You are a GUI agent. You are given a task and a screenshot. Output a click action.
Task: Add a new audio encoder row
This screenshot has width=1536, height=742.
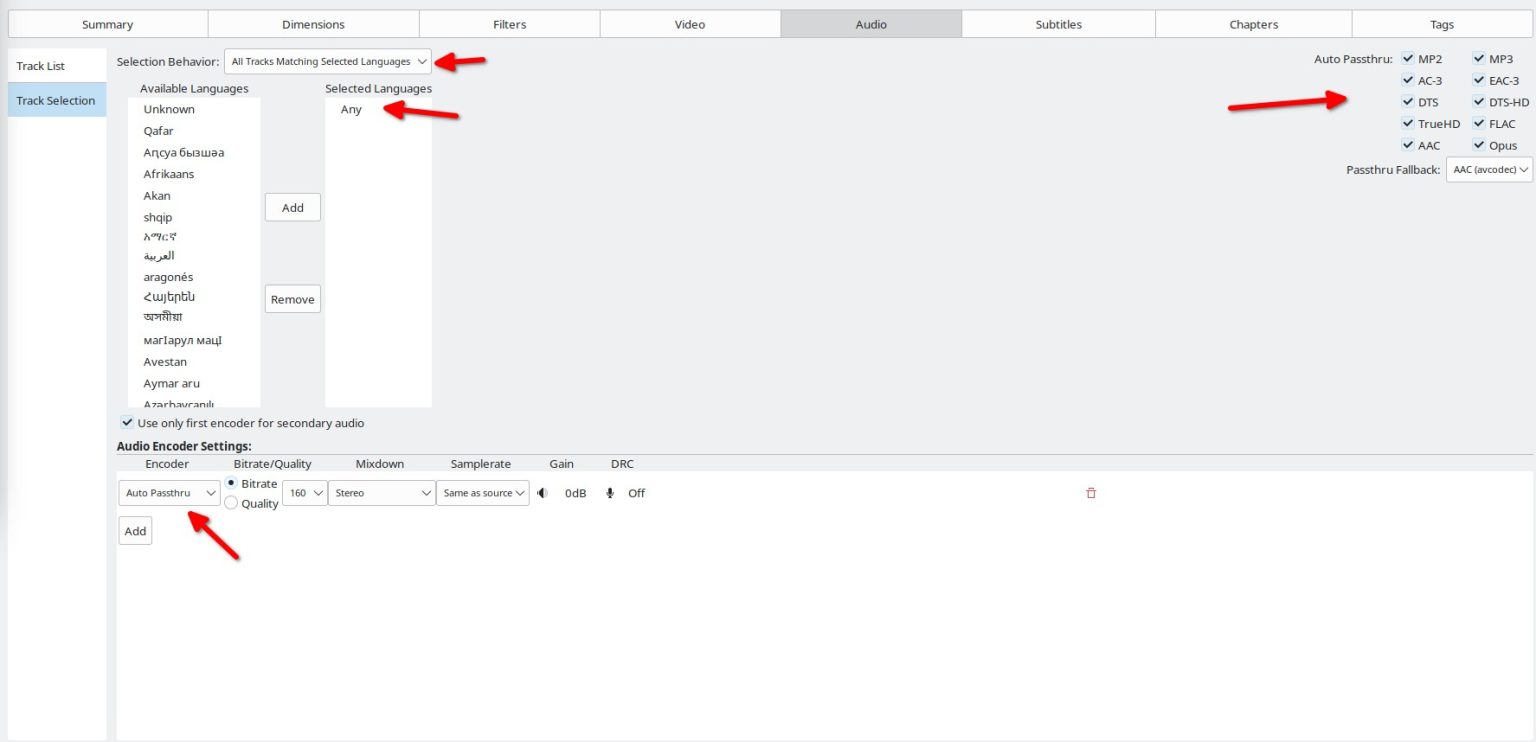click(x=135, y=531)
